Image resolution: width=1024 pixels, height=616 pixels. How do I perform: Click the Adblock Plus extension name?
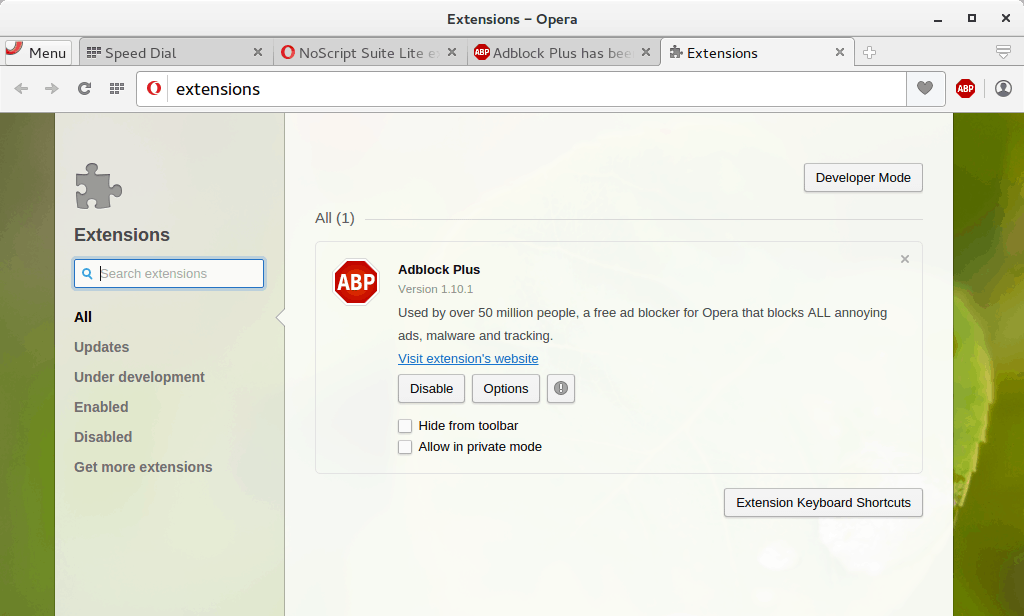pos(439,270)
